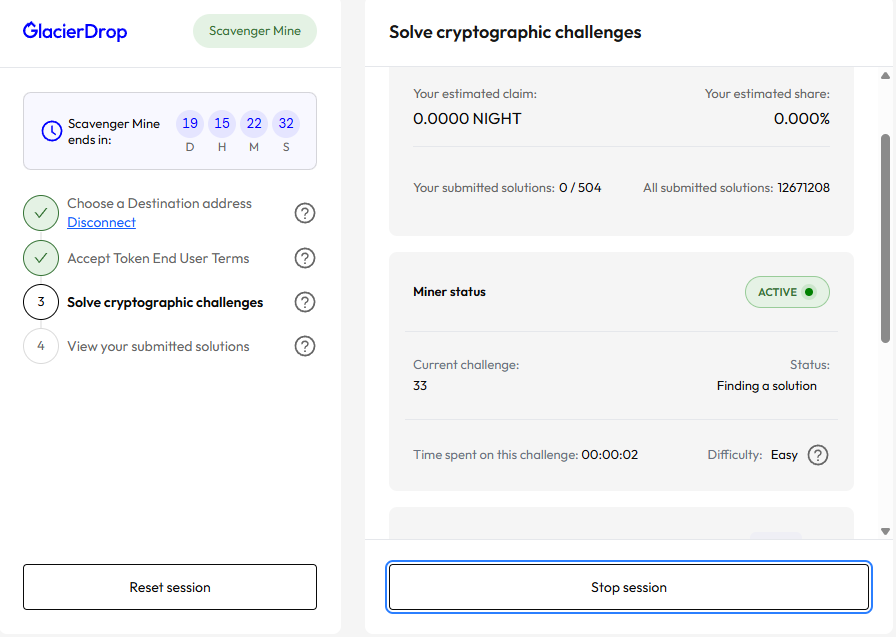The width and height of the screenshot is (896, 637).
Task: Go to View your submitted solutions step
Action: [158, 346]
